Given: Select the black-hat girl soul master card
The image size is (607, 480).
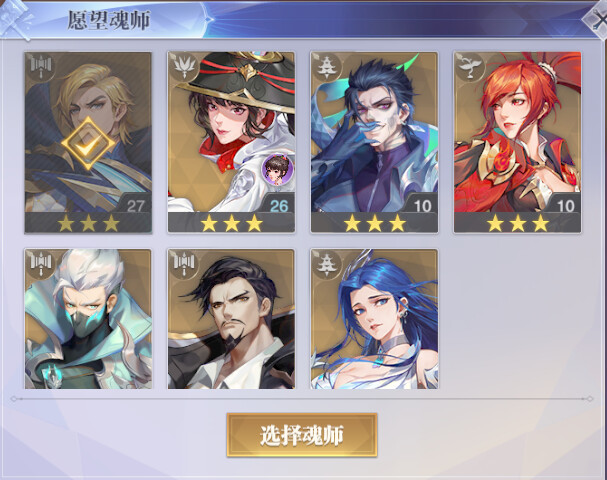Looking at the screenshot, I should (231, 142).
